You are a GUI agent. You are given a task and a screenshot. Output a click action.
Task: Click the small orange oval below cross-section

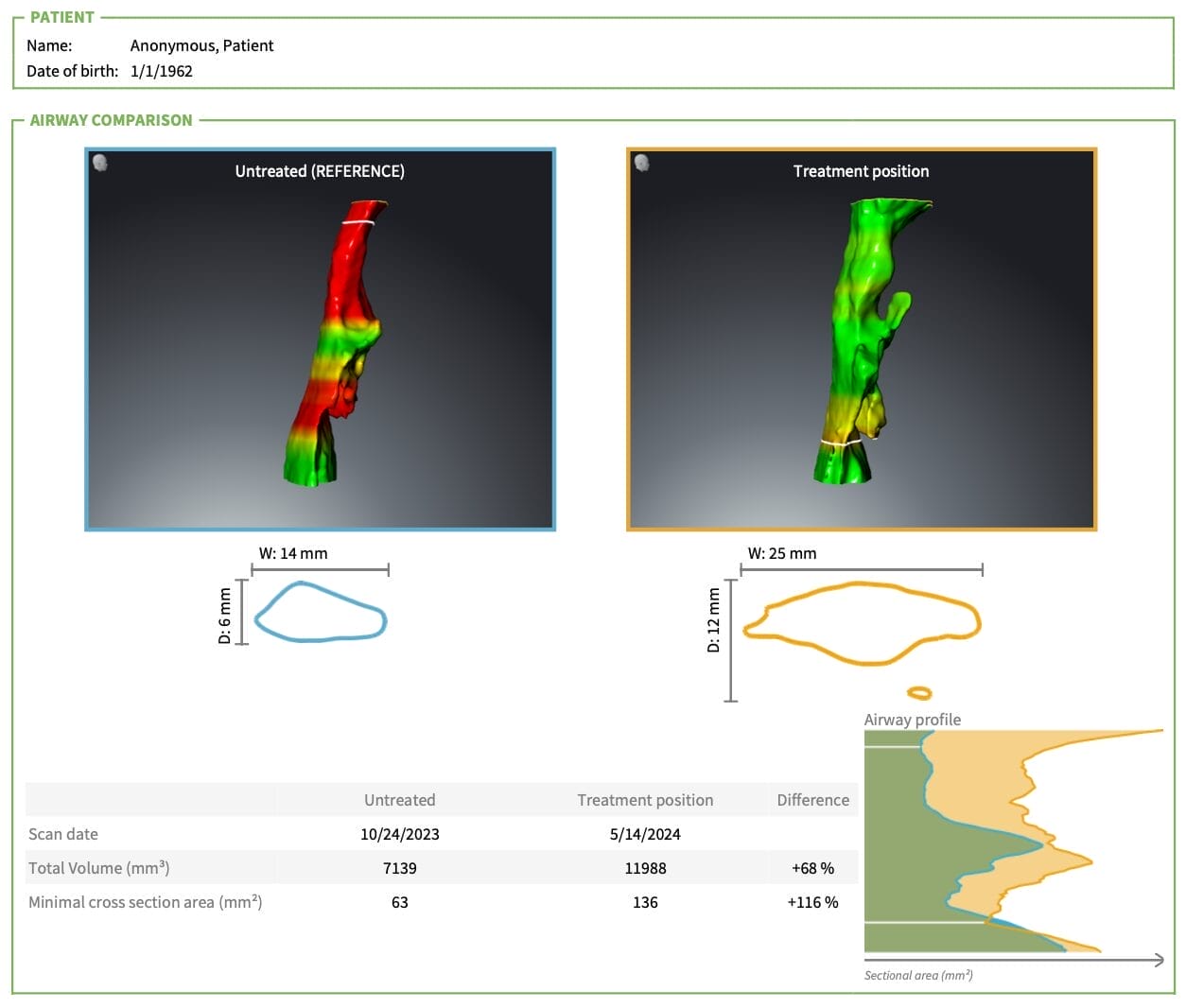[x=918, y=693]
